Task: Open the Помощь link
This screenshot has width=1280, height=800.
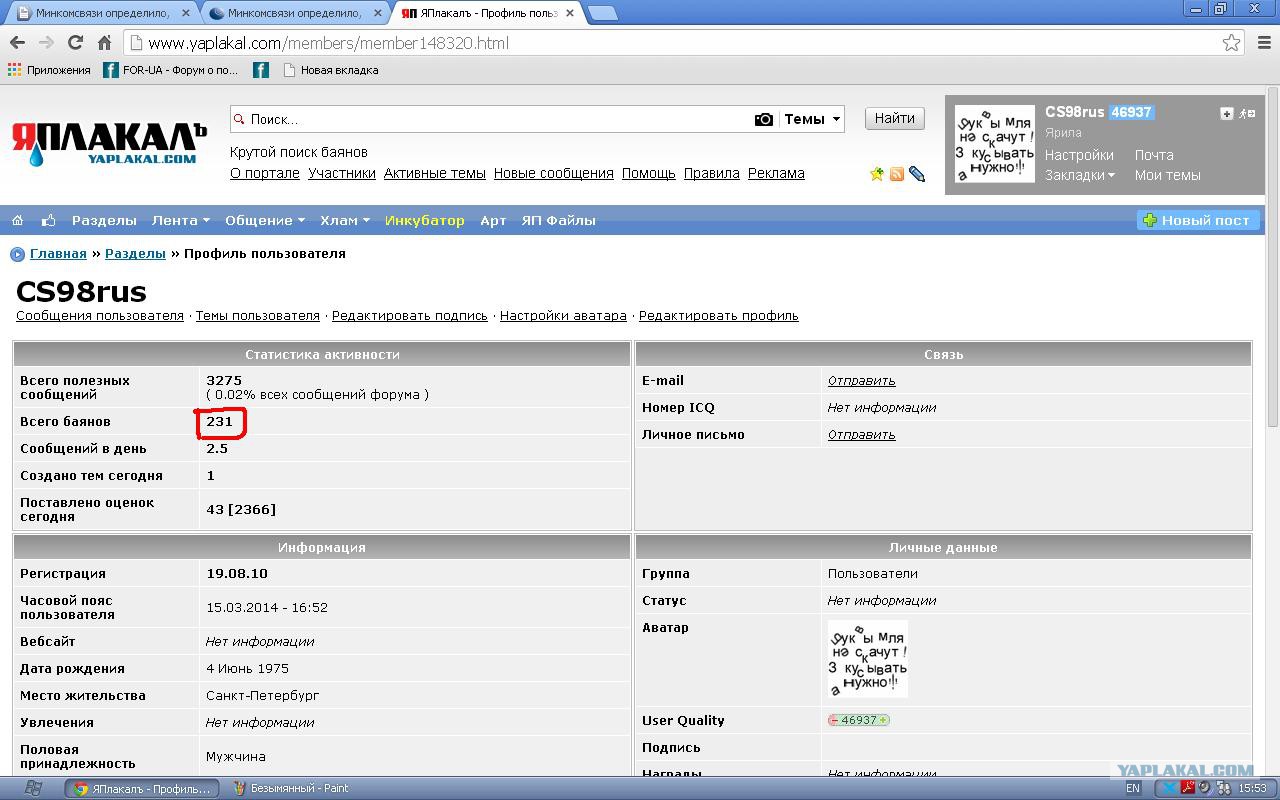Action: tap(649, 173)
